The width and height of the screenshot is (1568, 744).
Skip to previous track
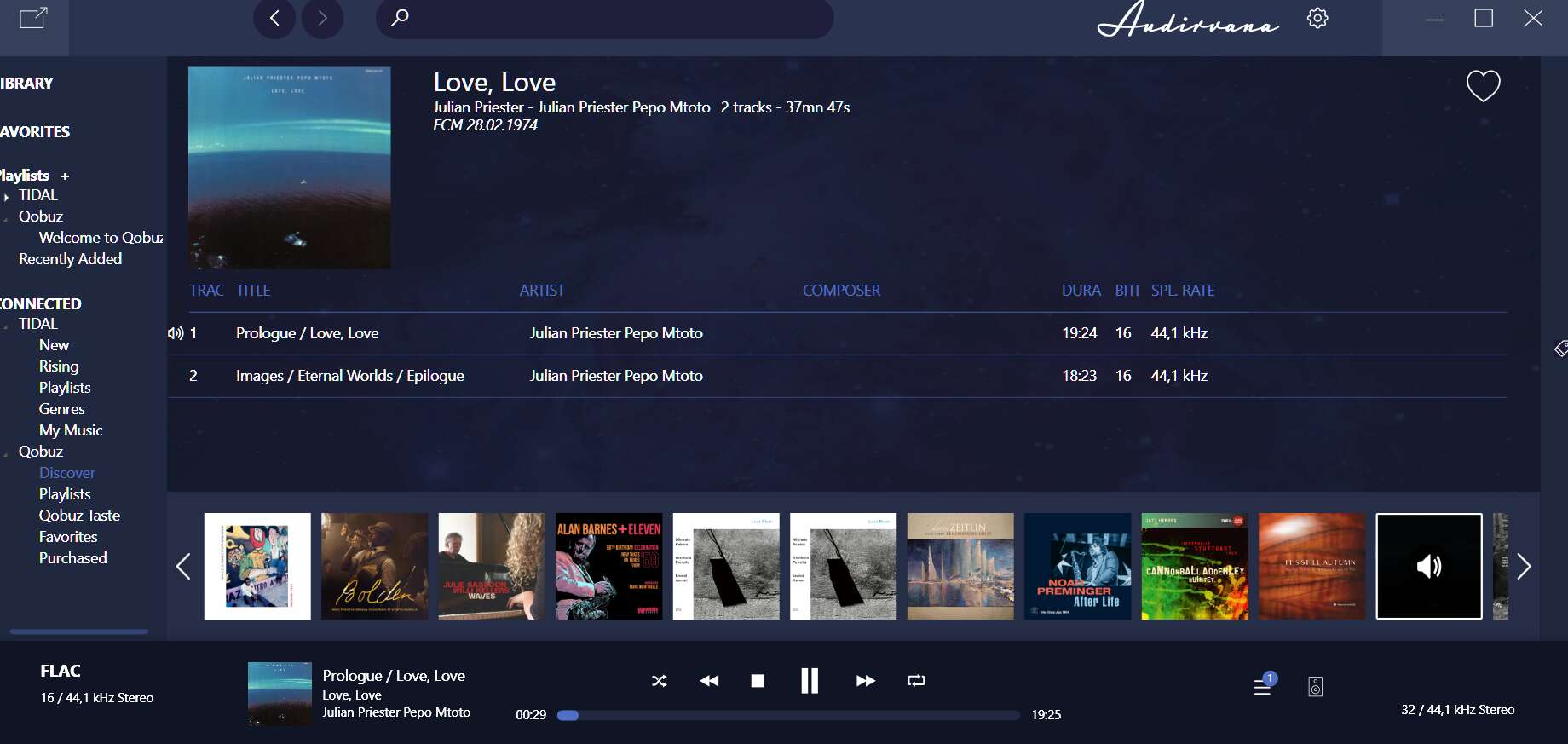click(709, 681)
